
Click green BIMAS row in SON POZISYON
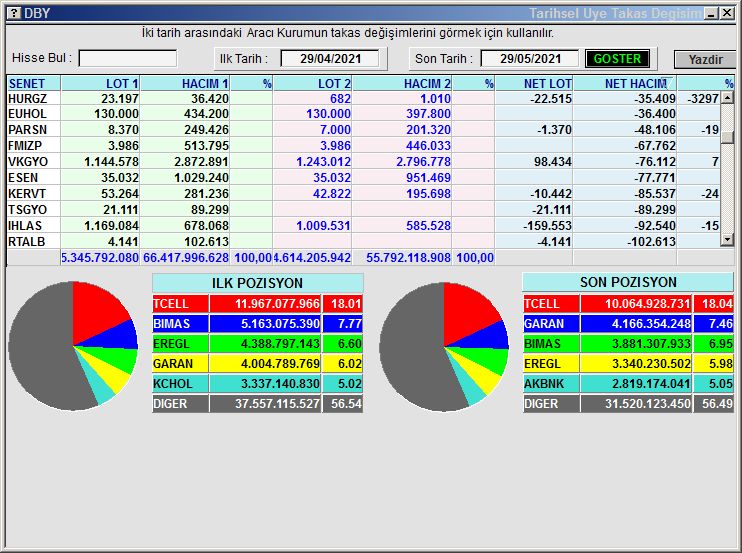[x=628, y=343]
